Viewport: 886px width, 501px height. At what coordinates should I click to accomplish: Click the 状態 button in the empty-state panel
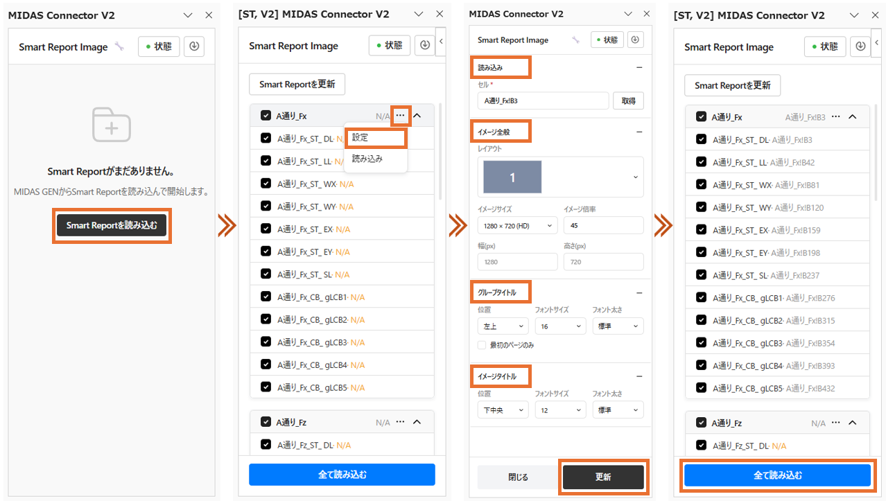(x=159, y=46)
